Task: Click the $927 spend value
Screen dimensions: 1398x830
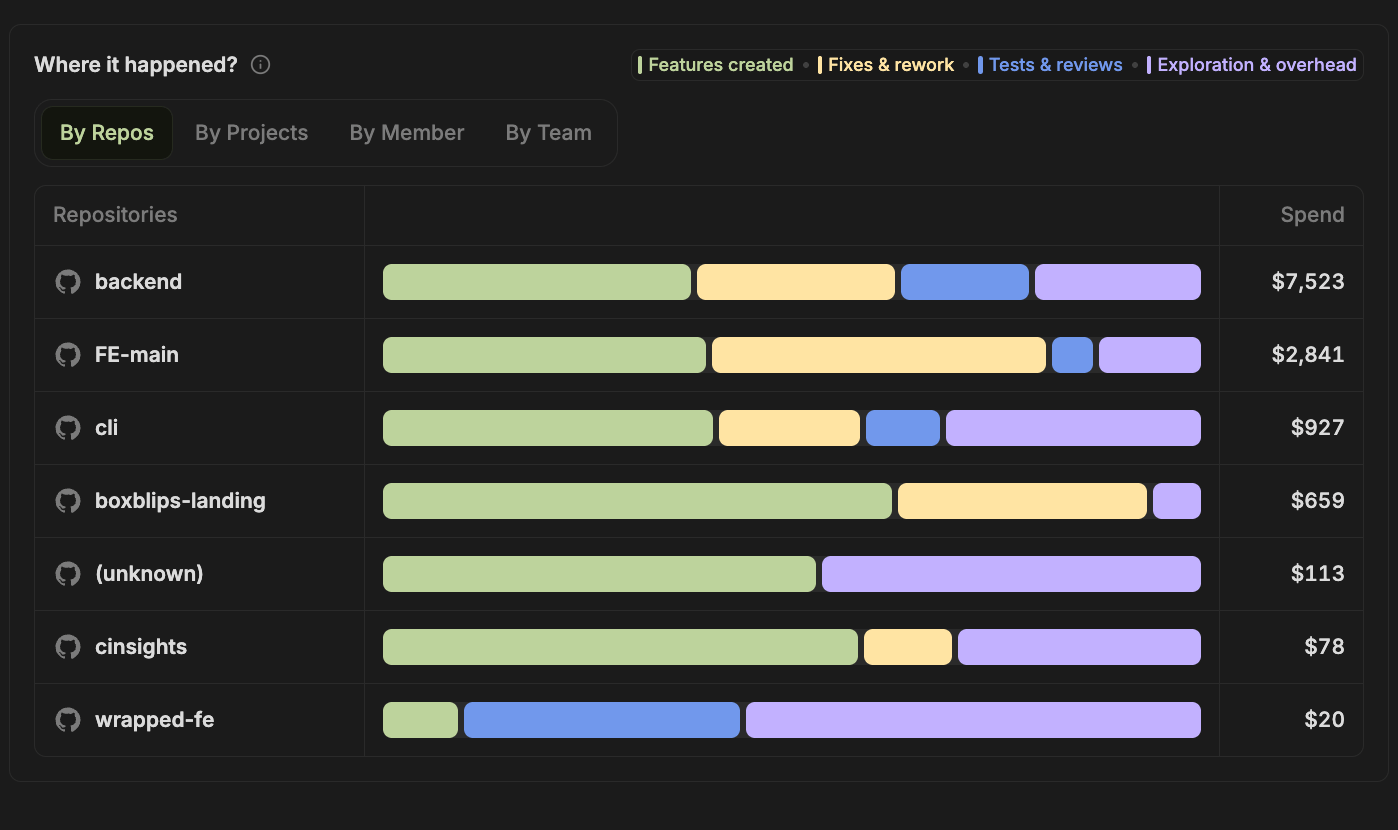Action: 1317,428
